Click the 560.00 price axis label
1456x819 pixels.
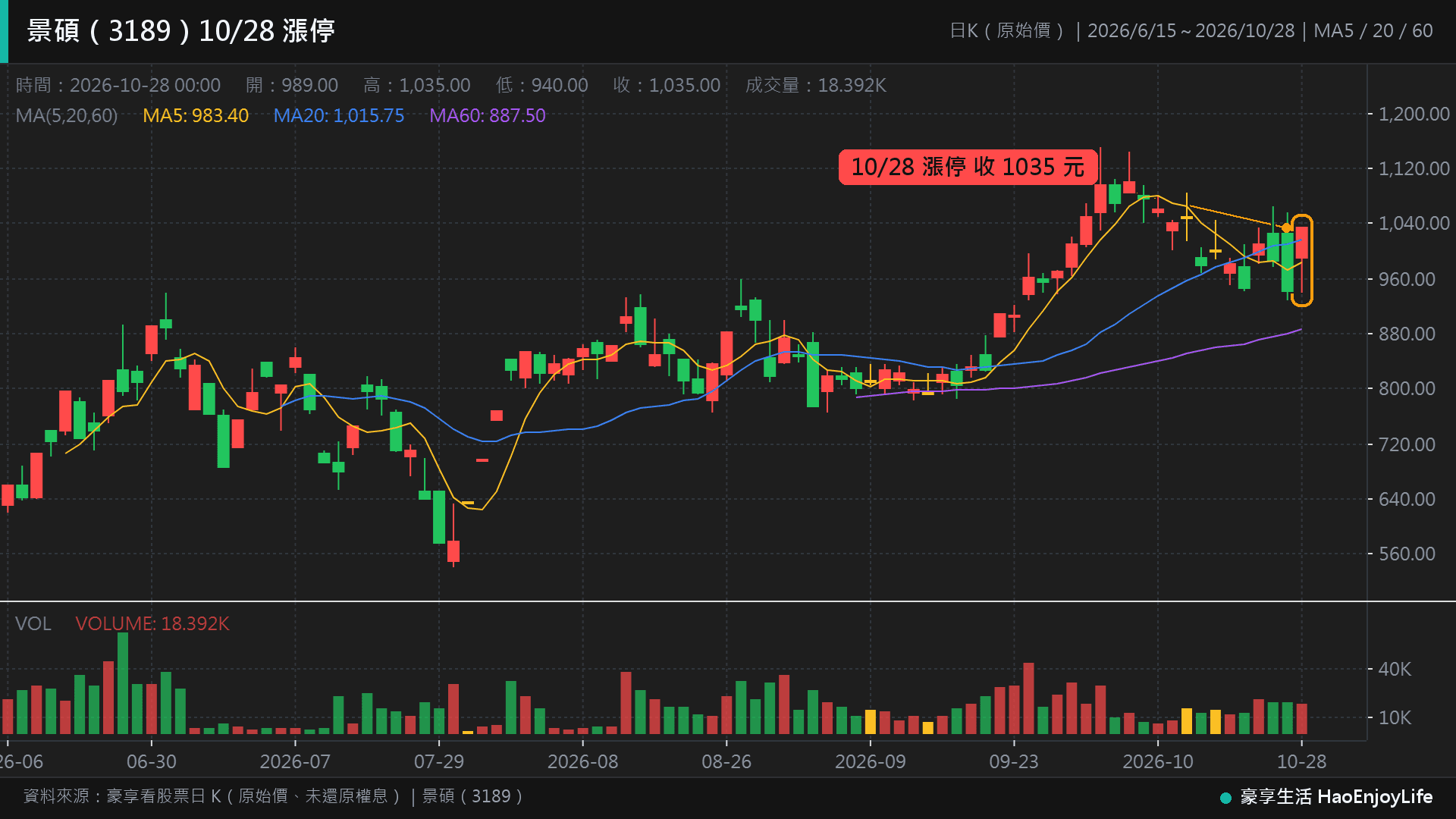[x=1407, y=554]
